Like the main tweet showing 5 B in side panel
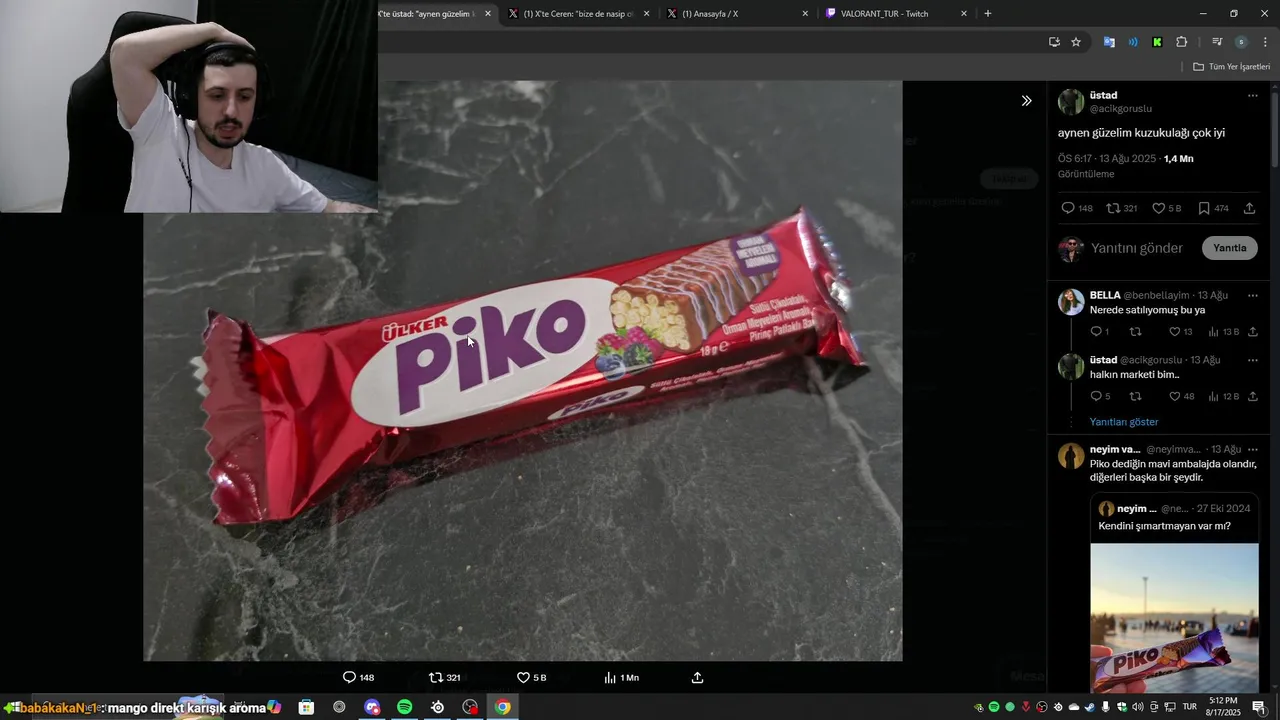This screenshot has width=1280, height=720. pos(1167,208)
